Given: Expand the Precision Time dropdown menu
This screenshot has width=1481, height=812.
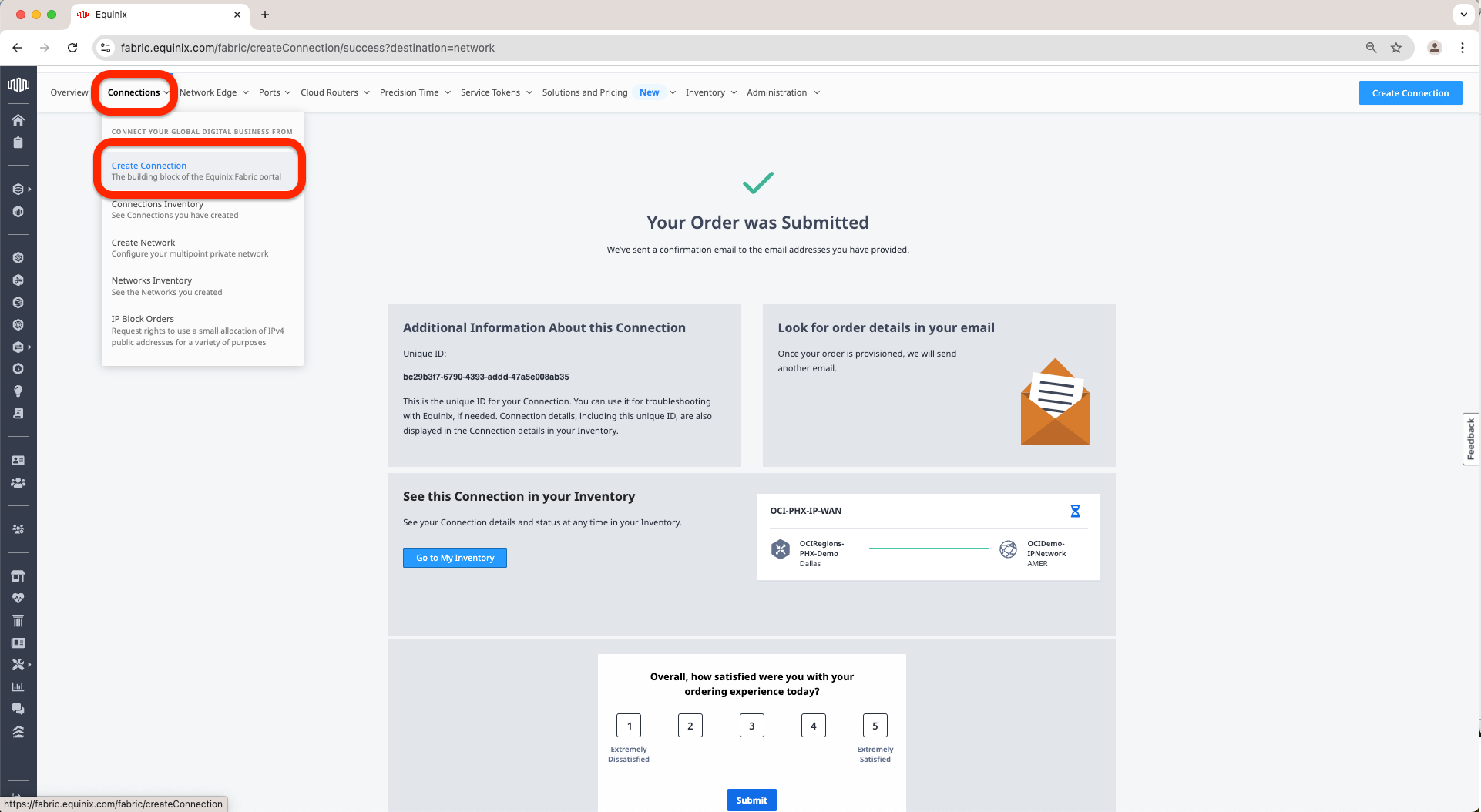Looking at the screenshot, I should click(x=415, y=92).
